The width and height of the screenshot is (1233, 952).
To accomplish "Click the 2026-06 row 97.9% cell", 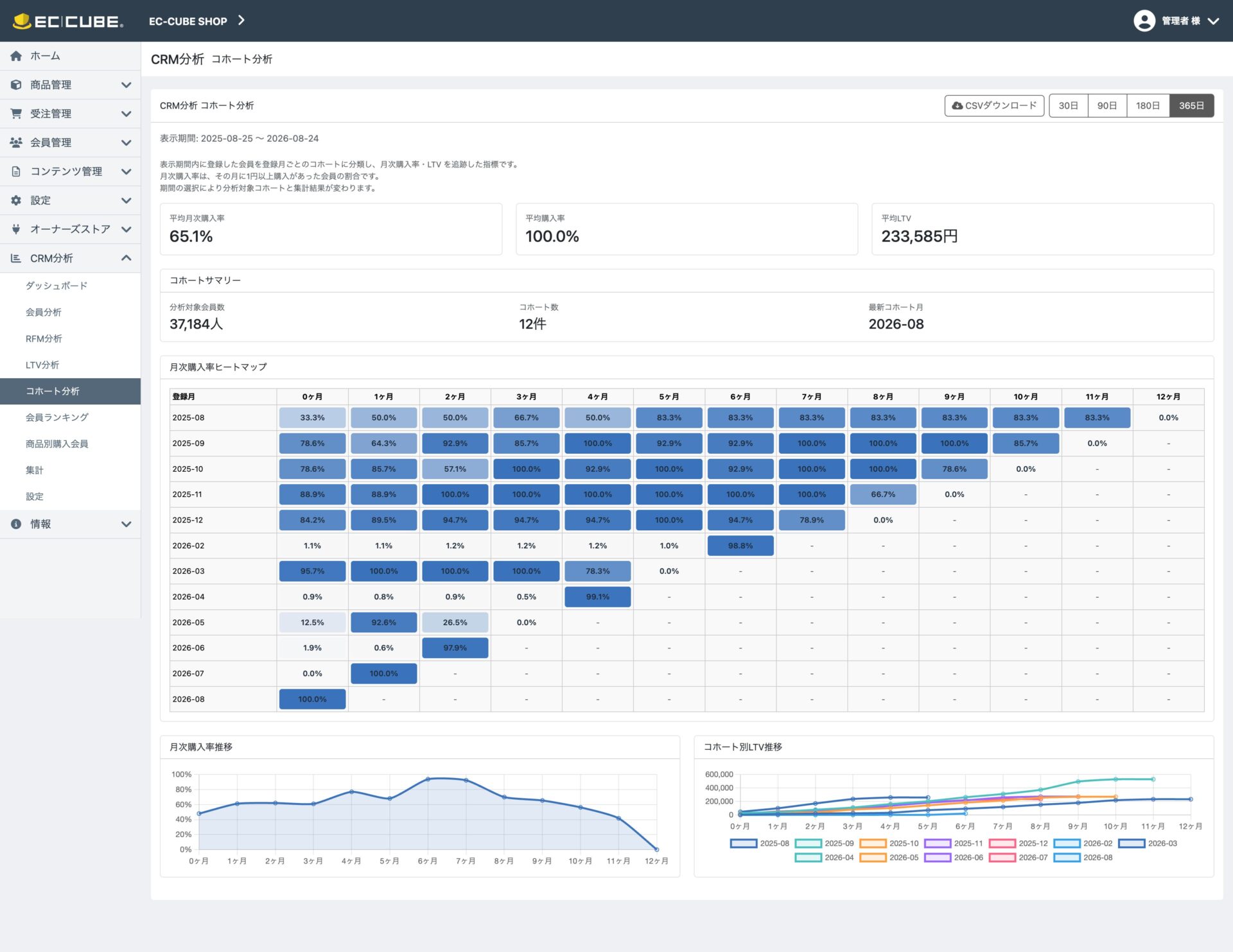I will [x=455, y=648].
